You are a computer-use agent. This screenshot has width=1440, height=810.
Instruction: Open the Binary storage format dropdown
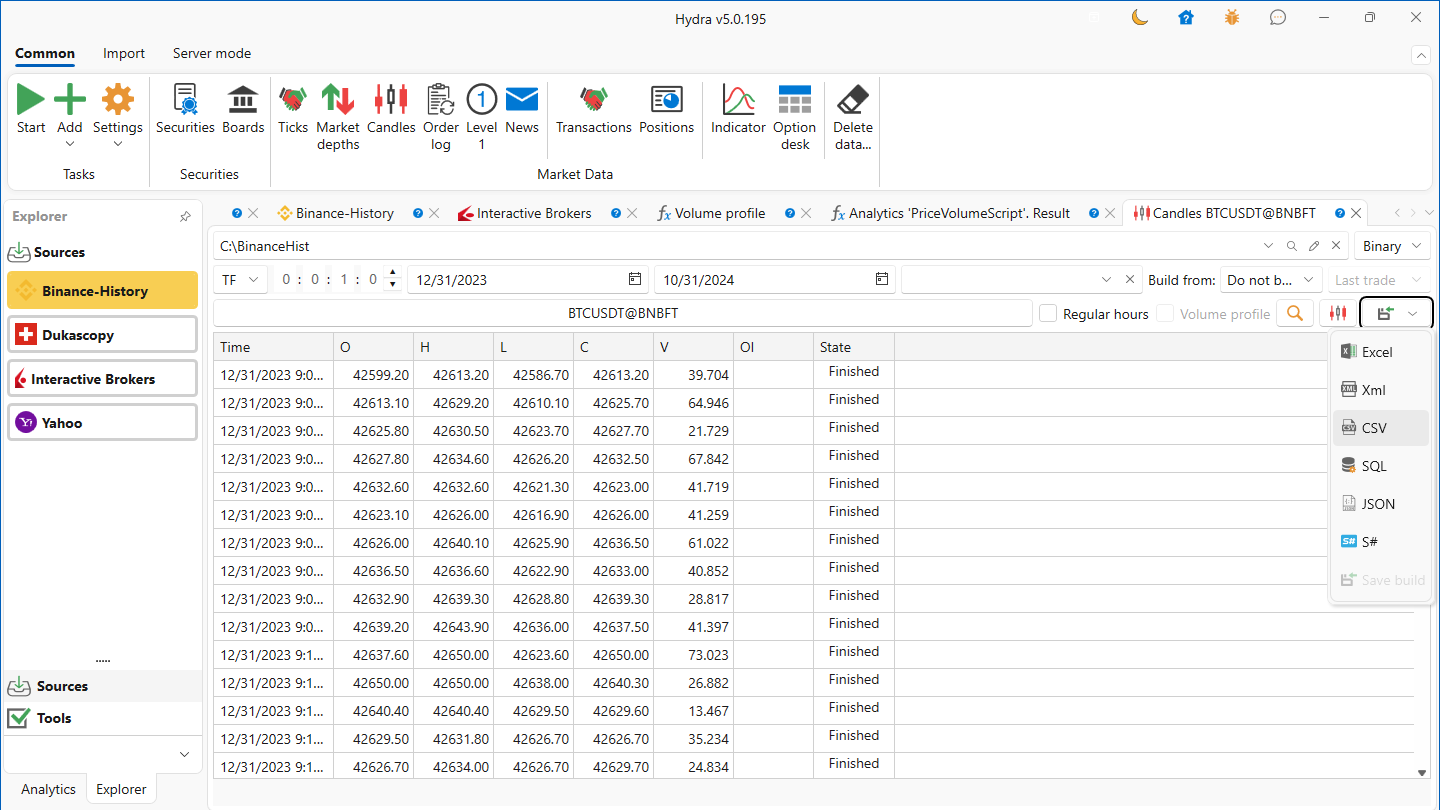pyautogui.click(x=1392, y=246)
